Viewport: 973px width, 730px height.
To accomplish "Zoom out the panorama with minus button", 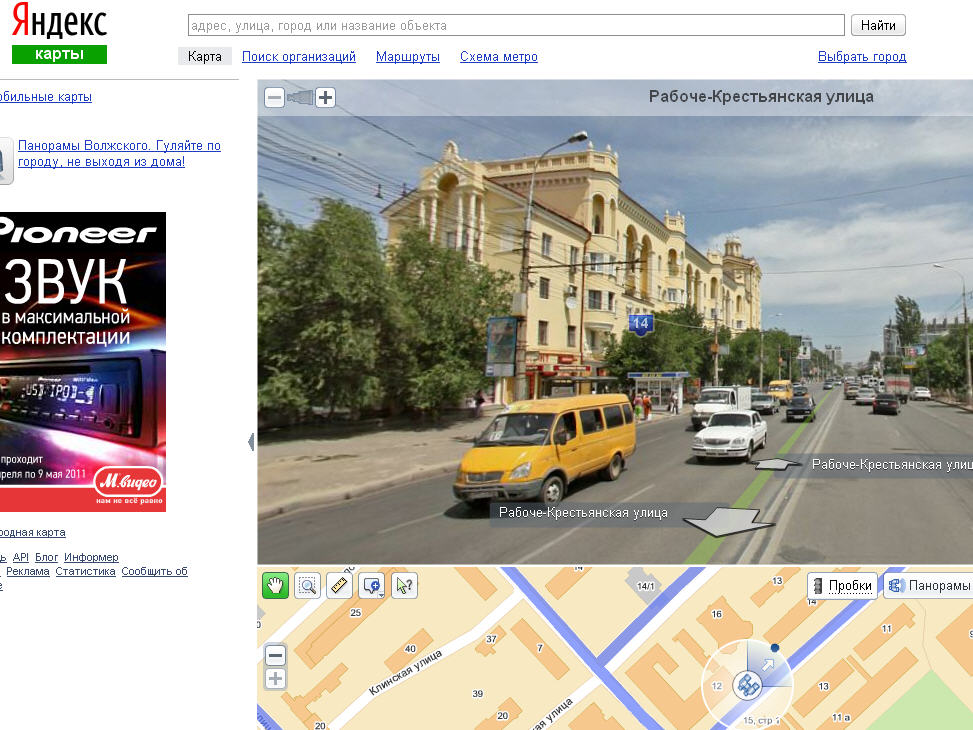I will point(274,97).
